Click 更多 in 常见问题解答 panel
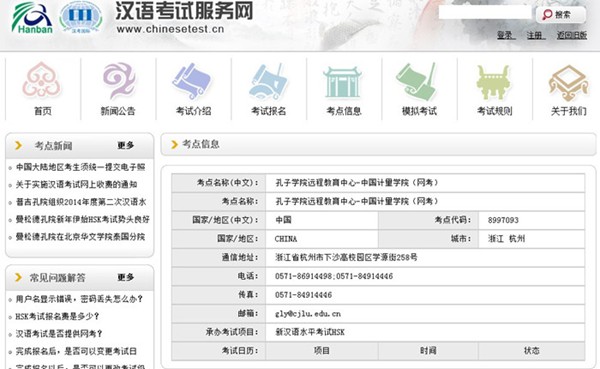This screenshot has height=369, width=600. click(x=126, y=277)
